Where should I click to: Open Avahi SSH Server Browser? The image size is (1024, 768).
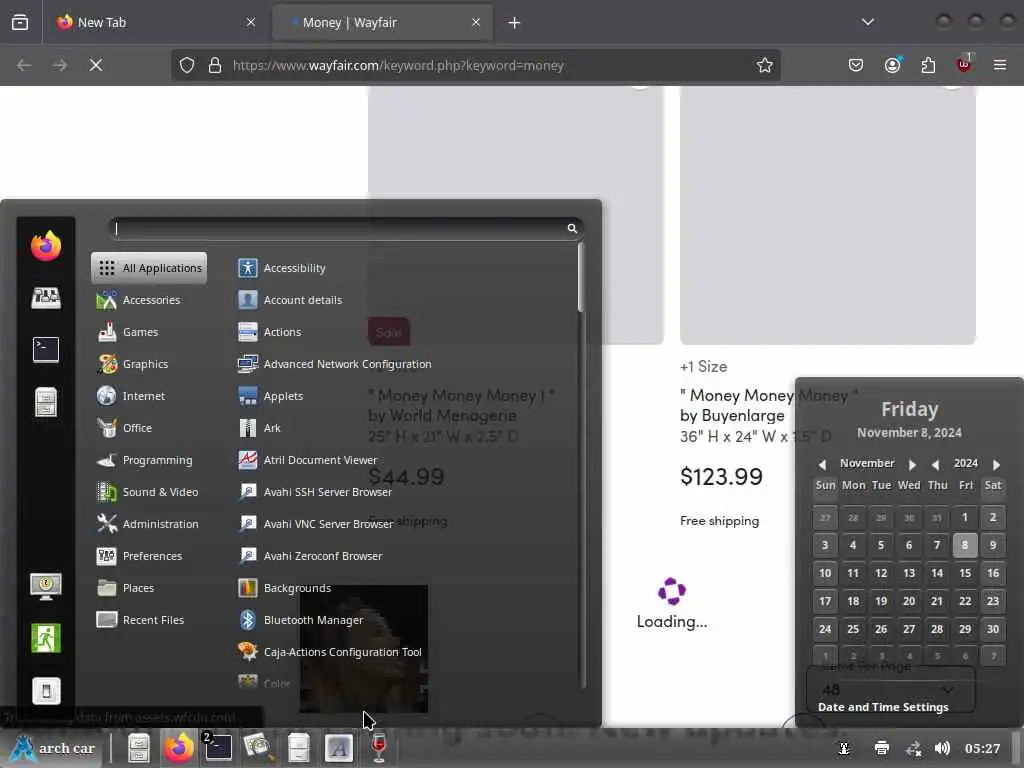405,492
